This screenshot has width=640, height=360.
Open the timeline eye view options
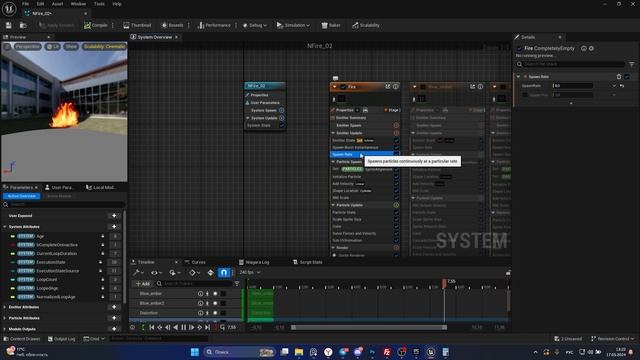pyautogui.click(x=156, y=273)
